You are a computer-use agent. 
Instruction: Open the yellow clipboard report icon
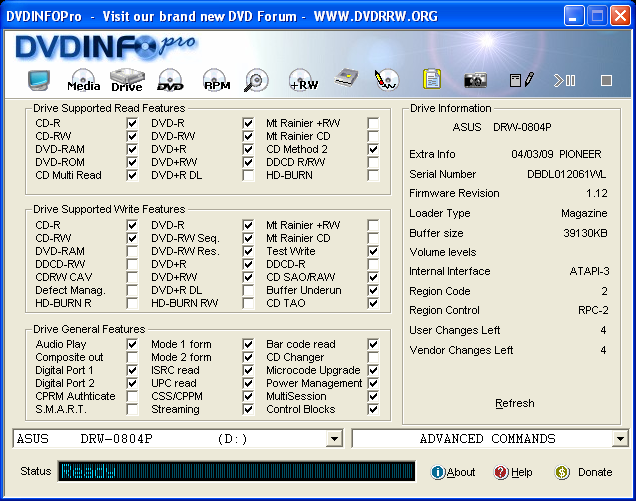[x=432, y=79]
